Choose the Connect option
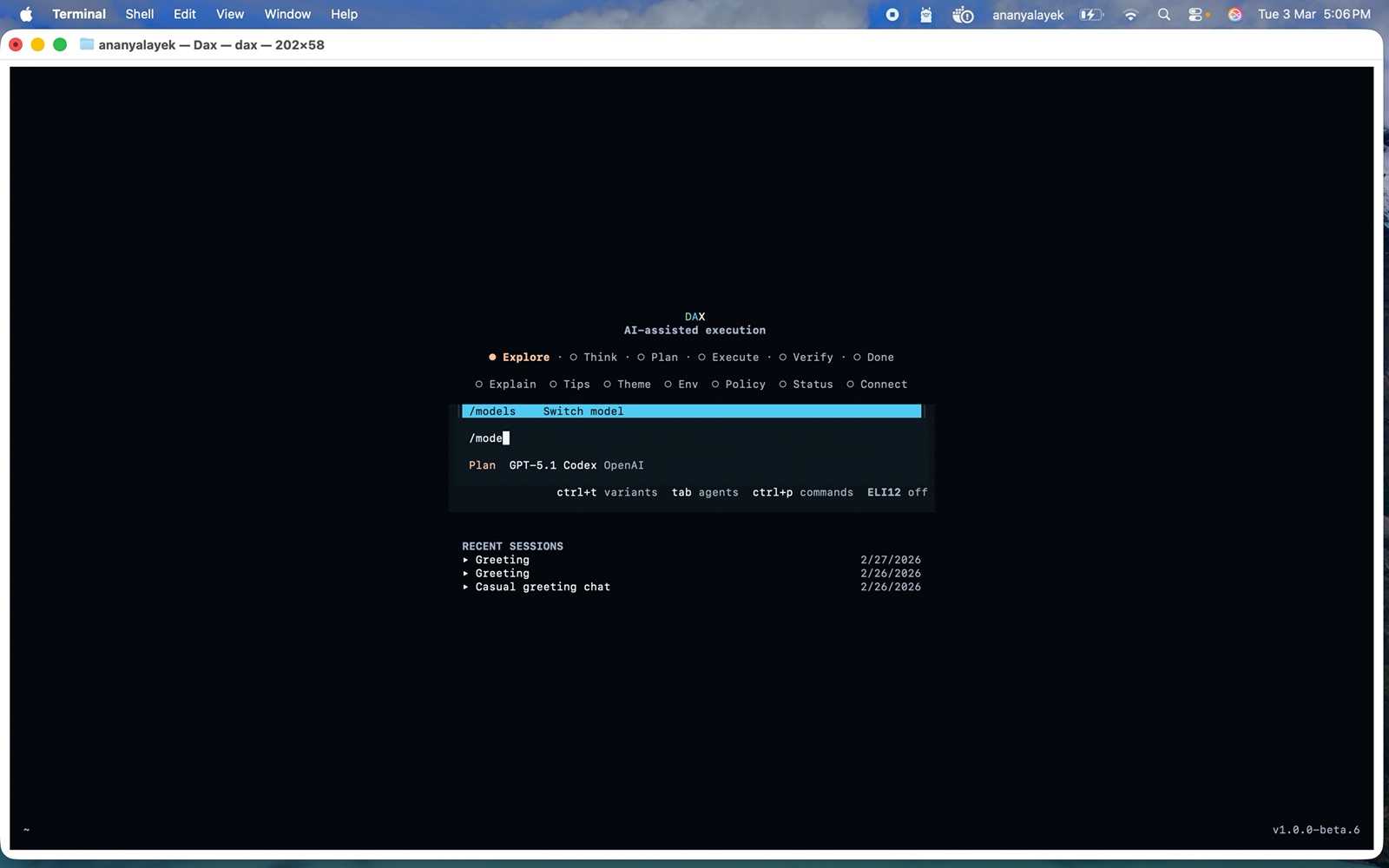 pyautogui.click(x=877, y=384)
